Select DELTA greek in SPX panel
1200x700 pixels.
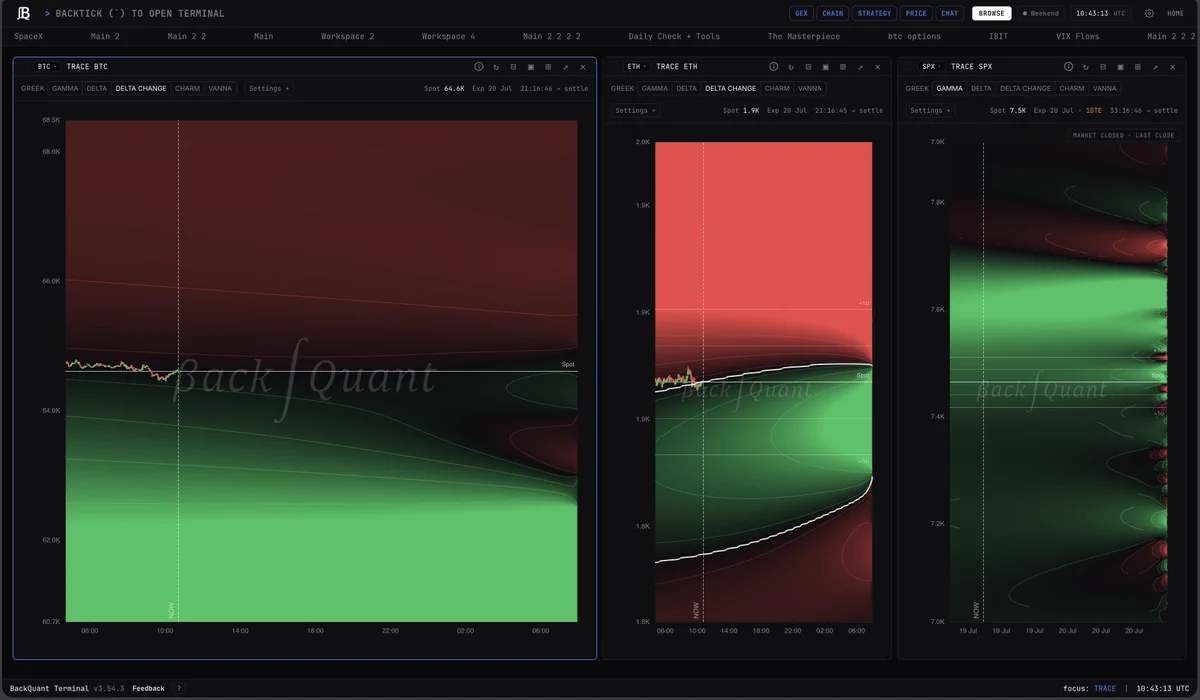(x=982, y=88)
